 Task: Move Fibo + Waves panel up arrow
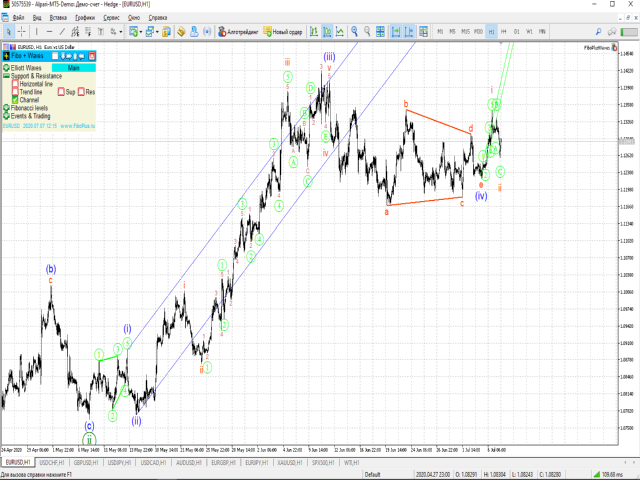click(76, 56)
